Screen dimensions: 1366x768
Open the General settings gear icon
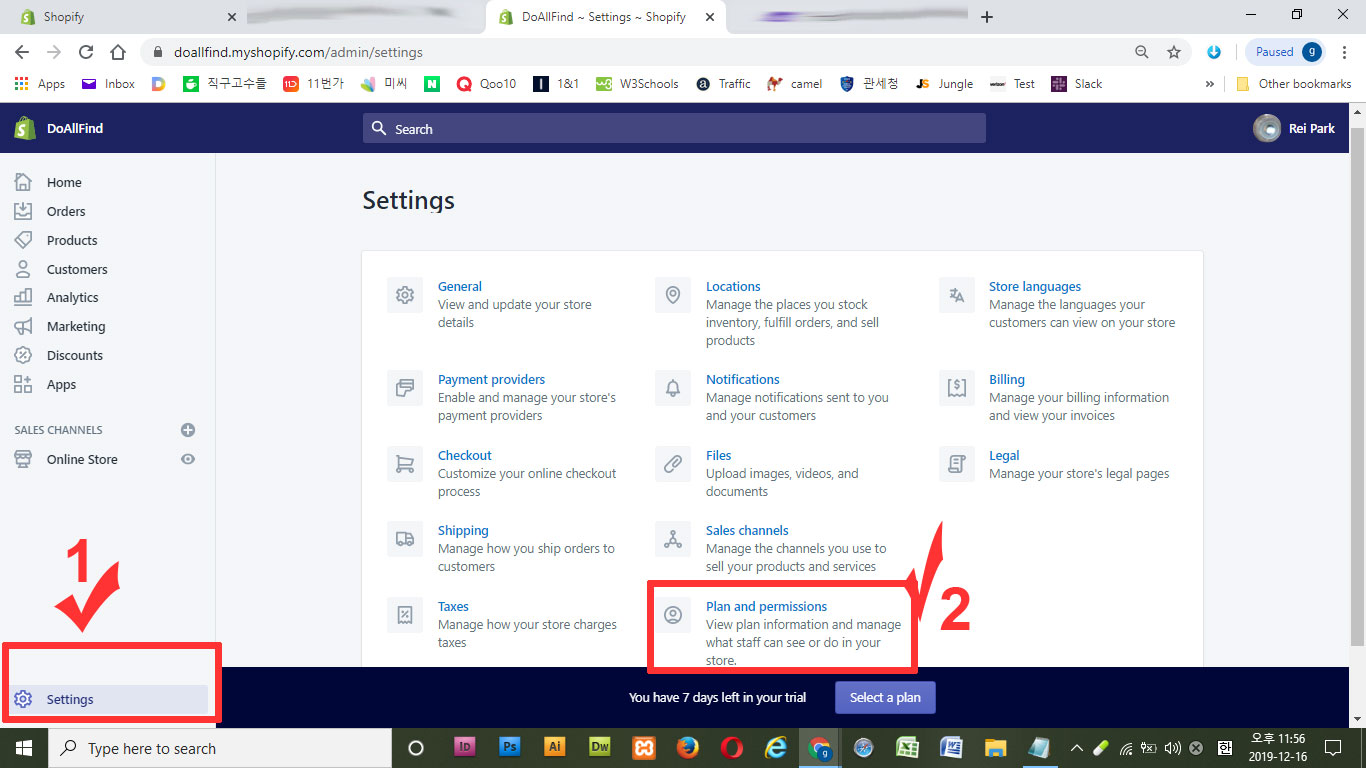[x=405, y=295]
